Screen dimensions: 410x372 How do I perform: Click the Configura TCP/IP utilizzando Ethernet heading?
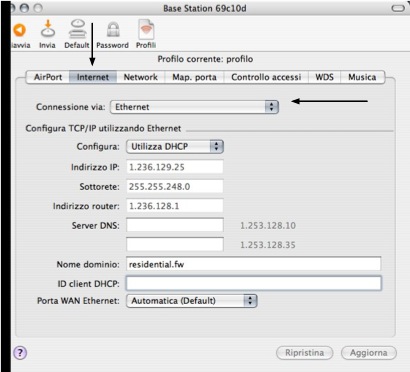(103, 128)
